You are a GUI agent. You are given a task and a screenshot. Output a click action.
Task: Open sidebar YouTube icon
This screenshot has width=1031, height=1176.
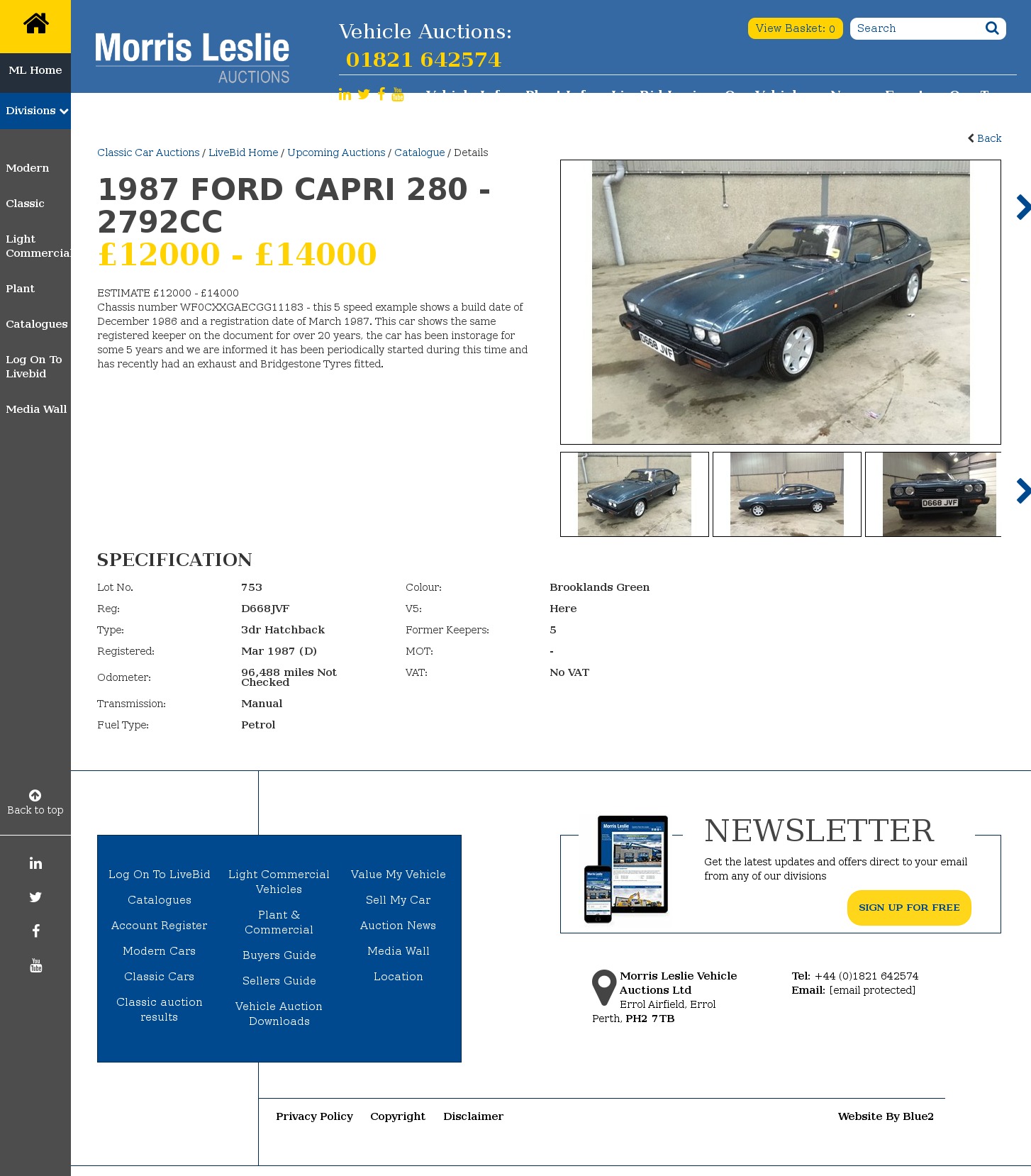click(x=35, y=965)
